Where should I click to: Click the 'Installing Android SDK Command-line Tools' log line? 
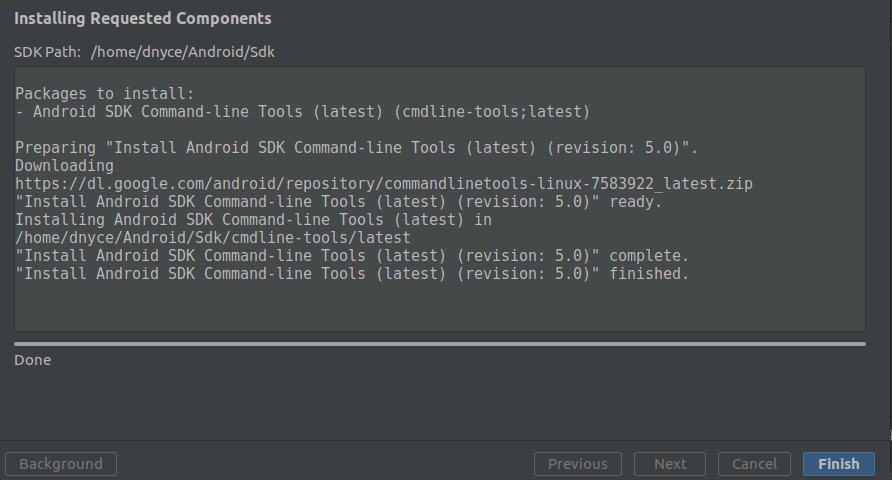point(254,220)
